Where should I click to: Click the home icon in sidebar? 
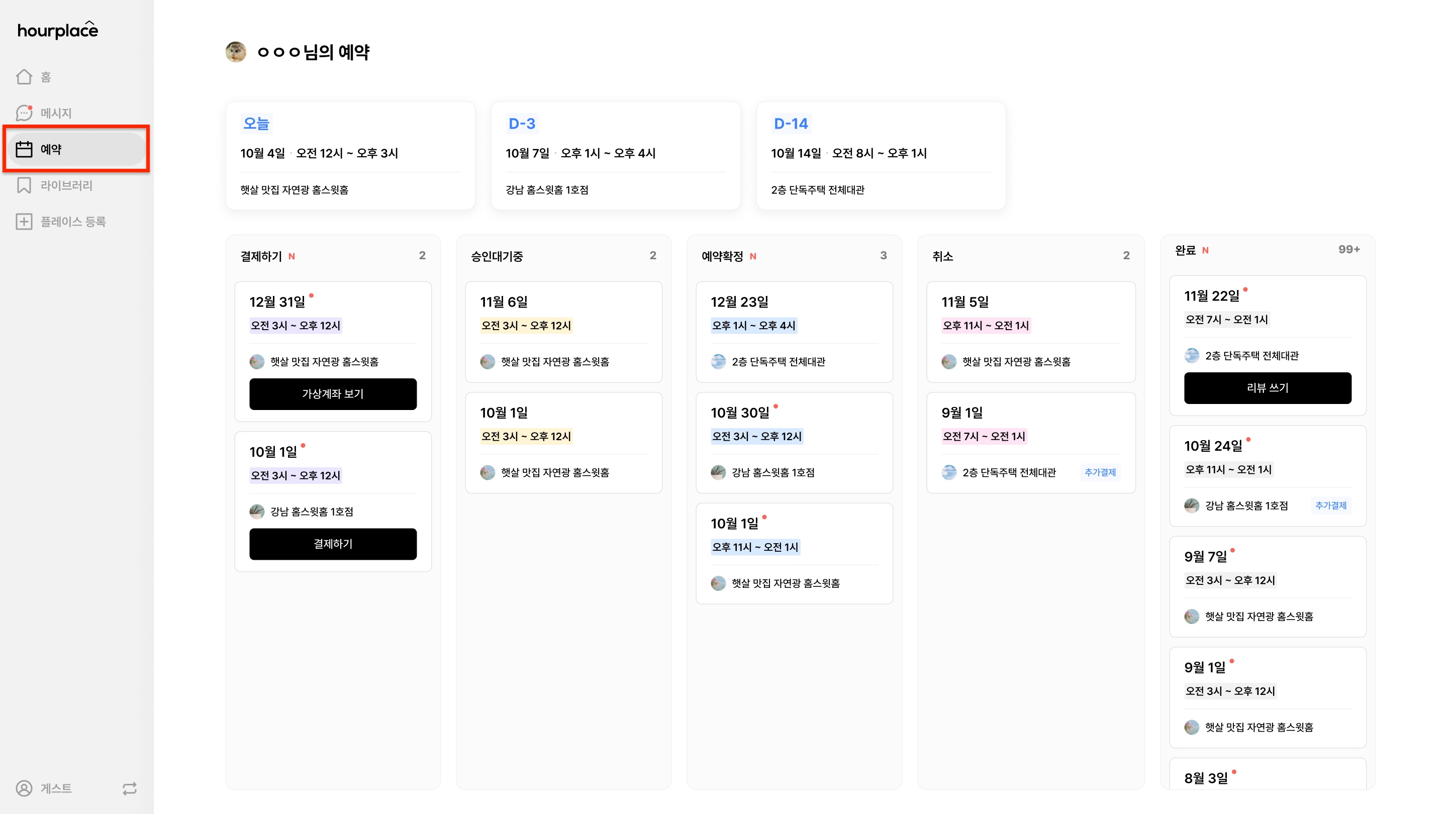pyautogui.click(x=24, y=77)
